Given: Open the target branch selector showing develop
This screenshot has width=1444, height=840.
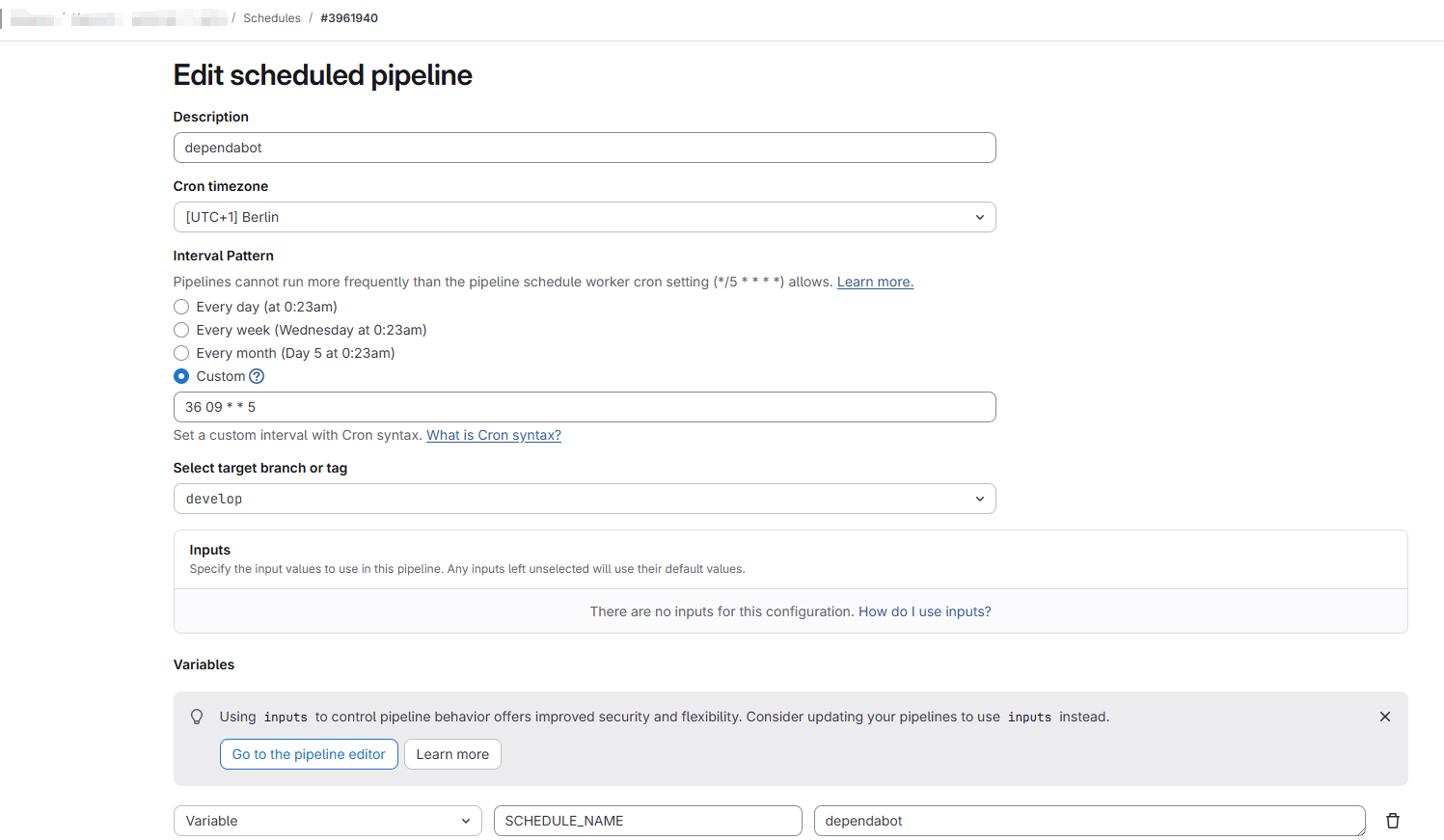Looking at the screenshot, I should point(585,499).
